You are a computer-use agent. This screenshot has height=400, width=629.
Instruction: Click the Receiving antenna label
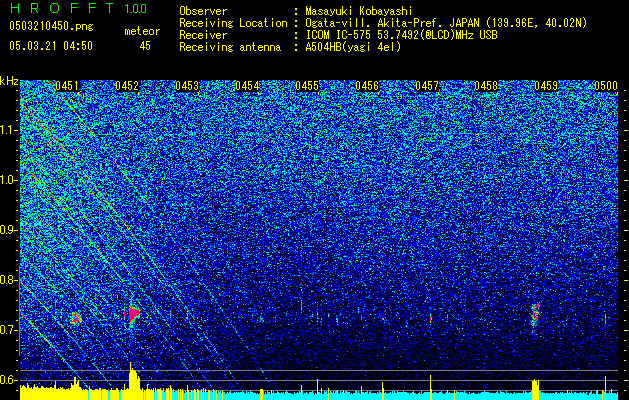pyautogui.click(x=230, y=47)
